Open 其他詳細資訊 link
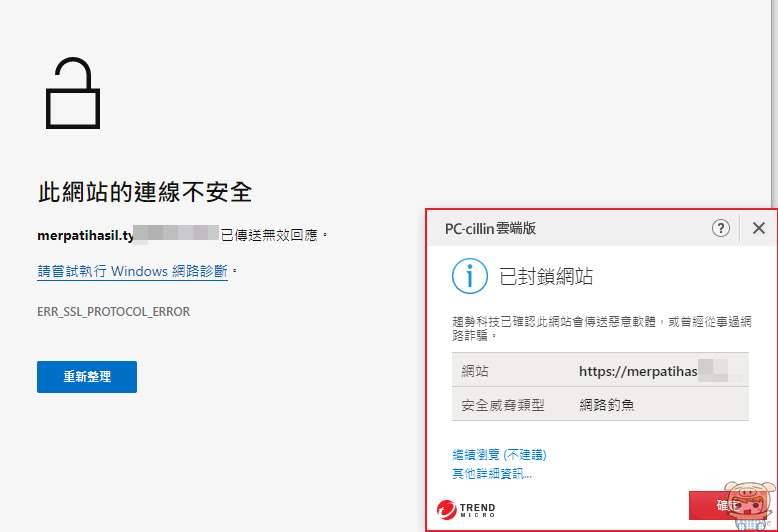778x532 pixels. point(492,474)
